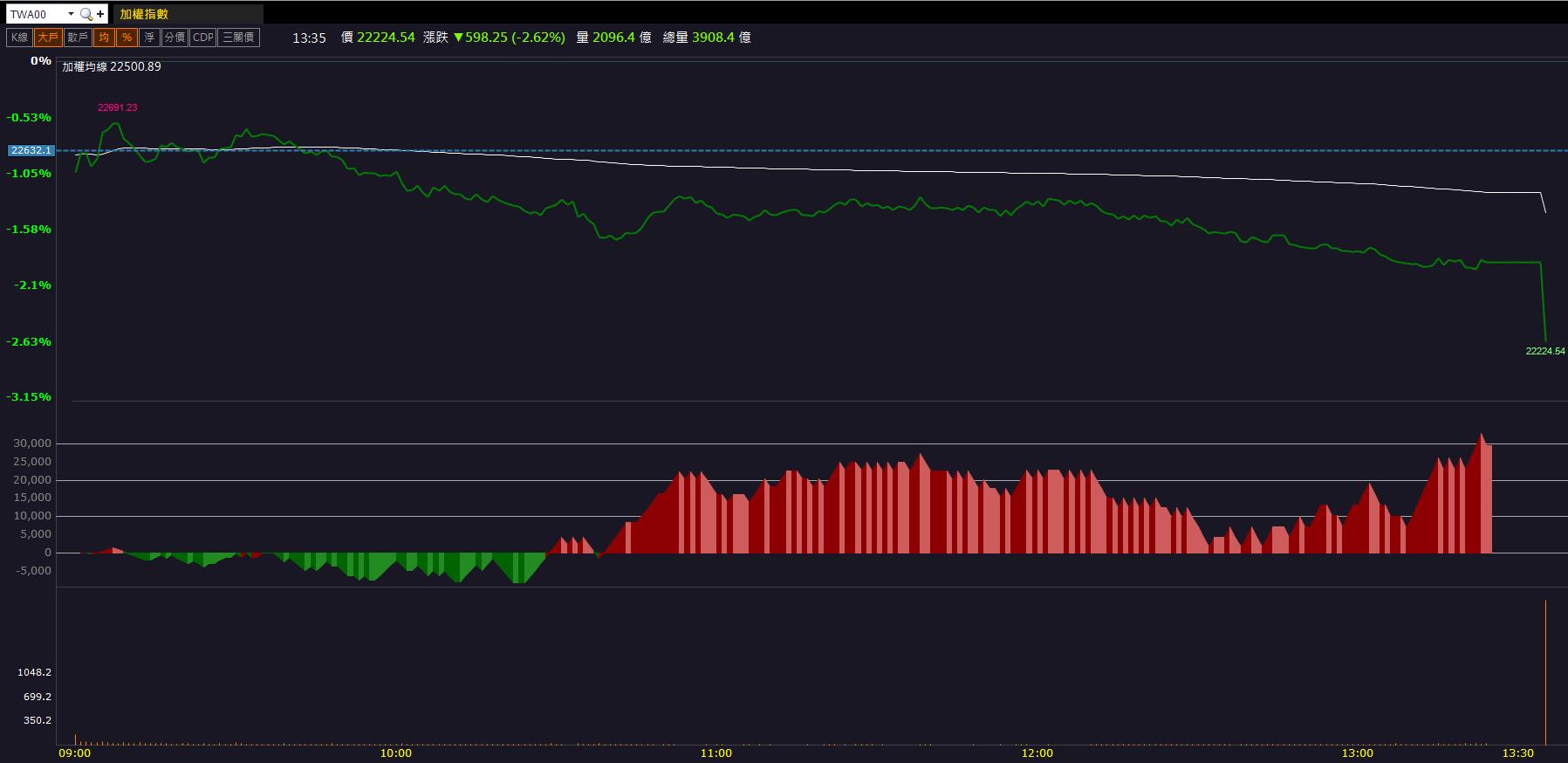Click the 13:35 time readout
Viewport: 1568px width, 763px height.
(x=309, y=38)
